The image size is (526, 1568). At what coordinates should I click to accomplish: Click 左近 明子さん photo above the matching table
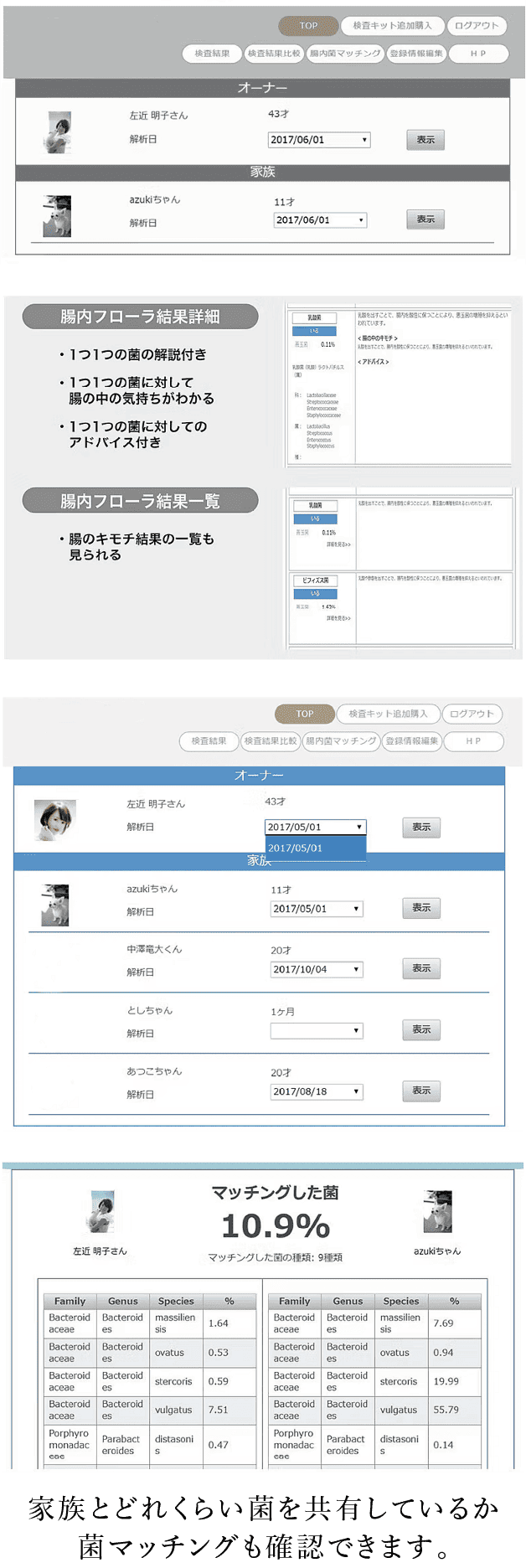coord(101,1212)
